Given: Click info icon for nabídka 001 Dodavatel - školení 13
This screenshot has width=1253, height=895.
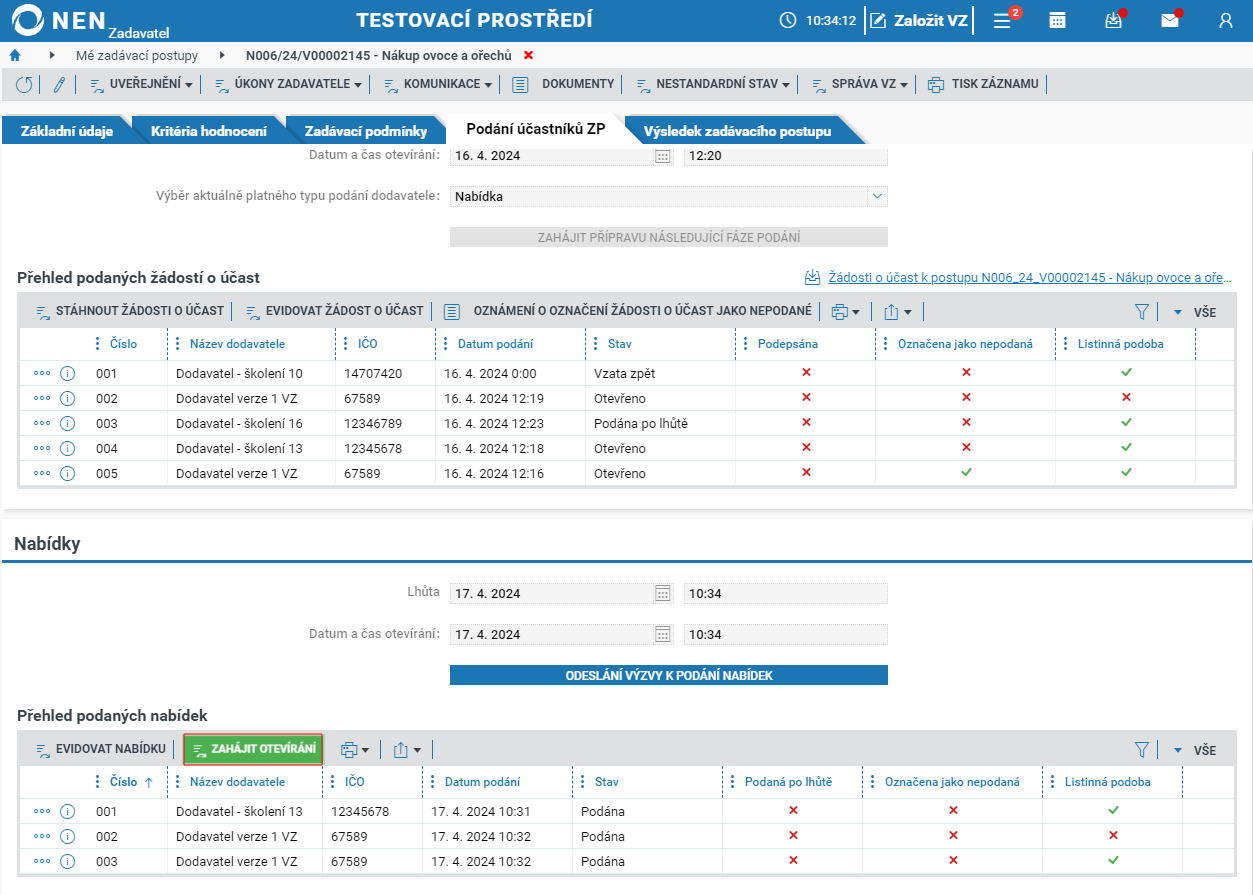Looking at the screenshot, I should click(68, 811).
